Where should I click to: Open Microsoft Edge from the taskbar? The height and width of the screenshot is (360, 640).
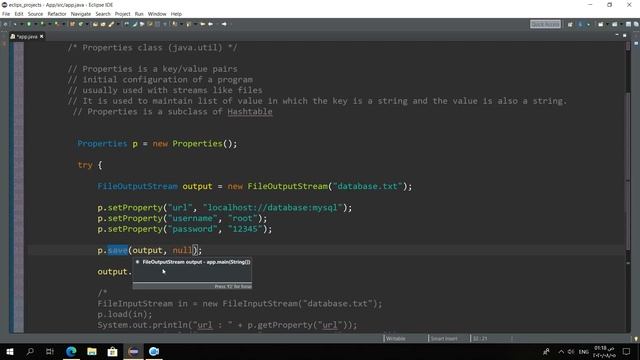click(71, 351)
